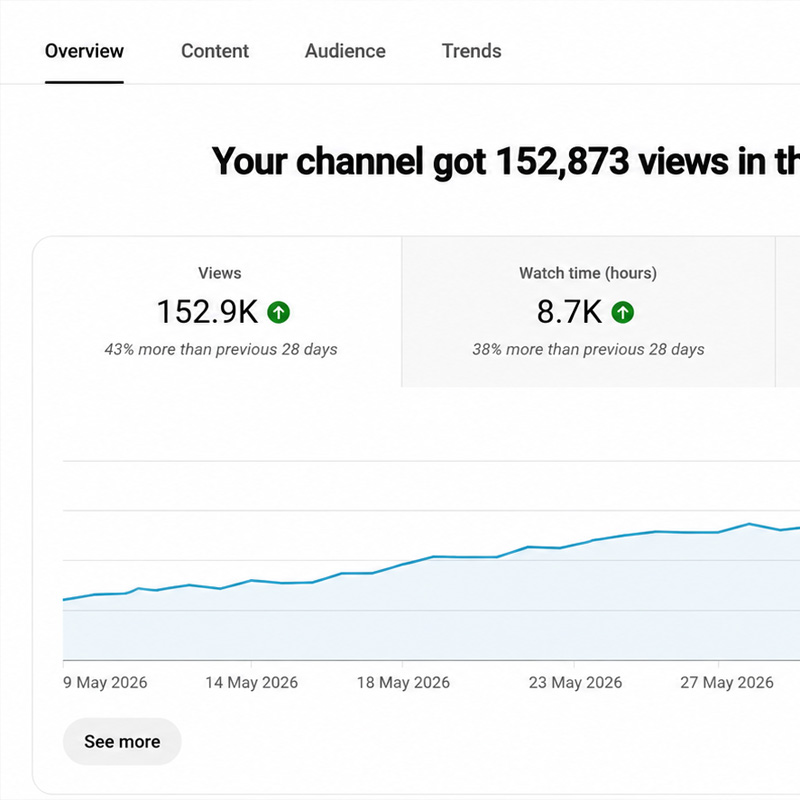The height and width of the screenshot is (800, 800).
Task: Click '43% more than previous 28 days'
Action: tap(221, 349)
